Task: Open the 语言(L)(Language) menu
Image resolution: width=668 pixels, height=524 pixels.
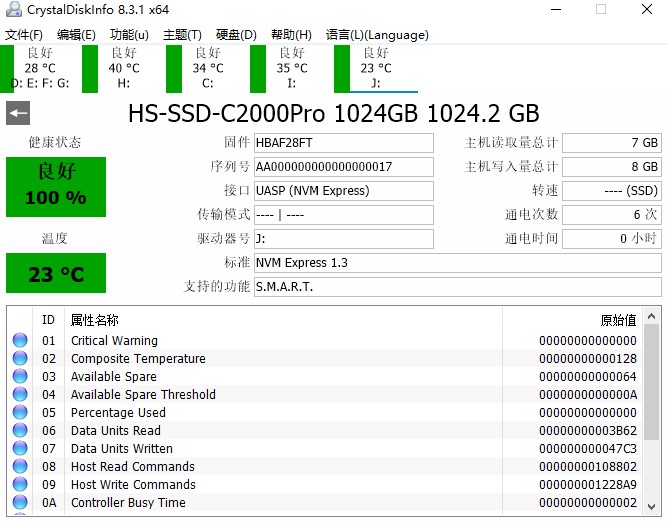Action: pyautogui.click(x=377, y=35)
